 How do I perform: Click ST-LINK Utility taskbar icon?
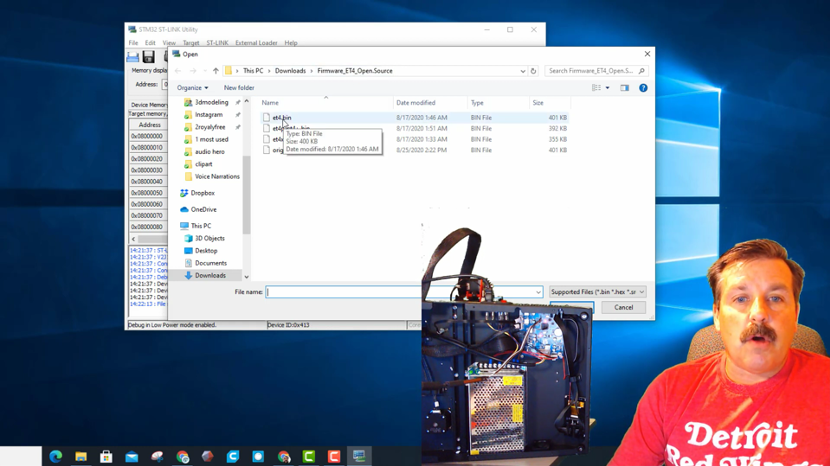[x=359, y=456]
